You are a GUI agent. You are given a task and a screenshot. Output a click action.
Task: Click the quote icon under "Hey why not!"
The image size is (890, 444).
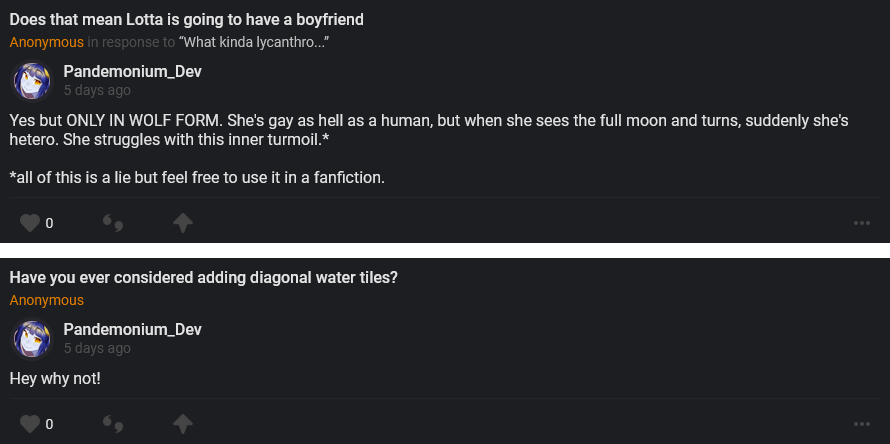[113, 423]
